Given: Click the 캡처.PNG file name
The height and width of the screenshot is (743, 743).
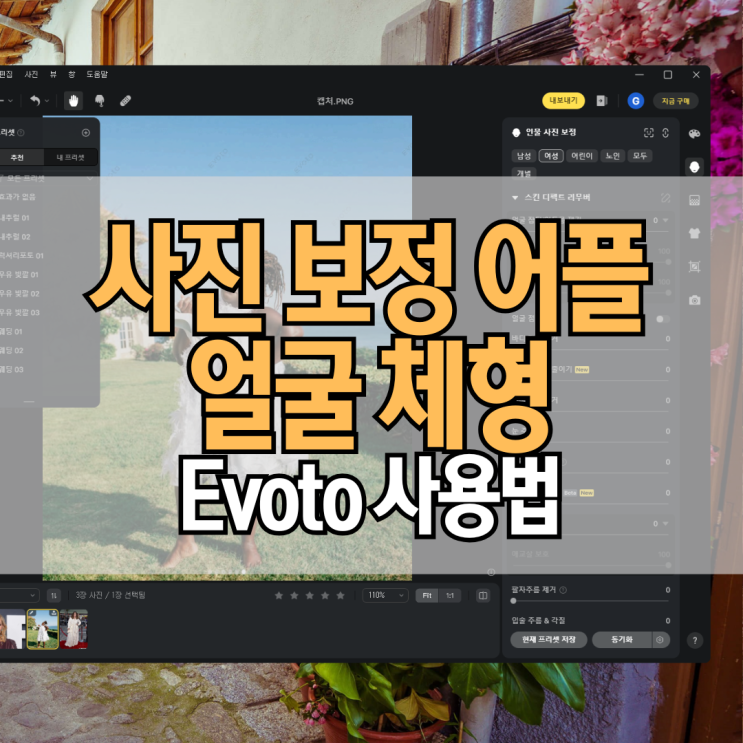Looking at the screenshot, I should (335, 101).
